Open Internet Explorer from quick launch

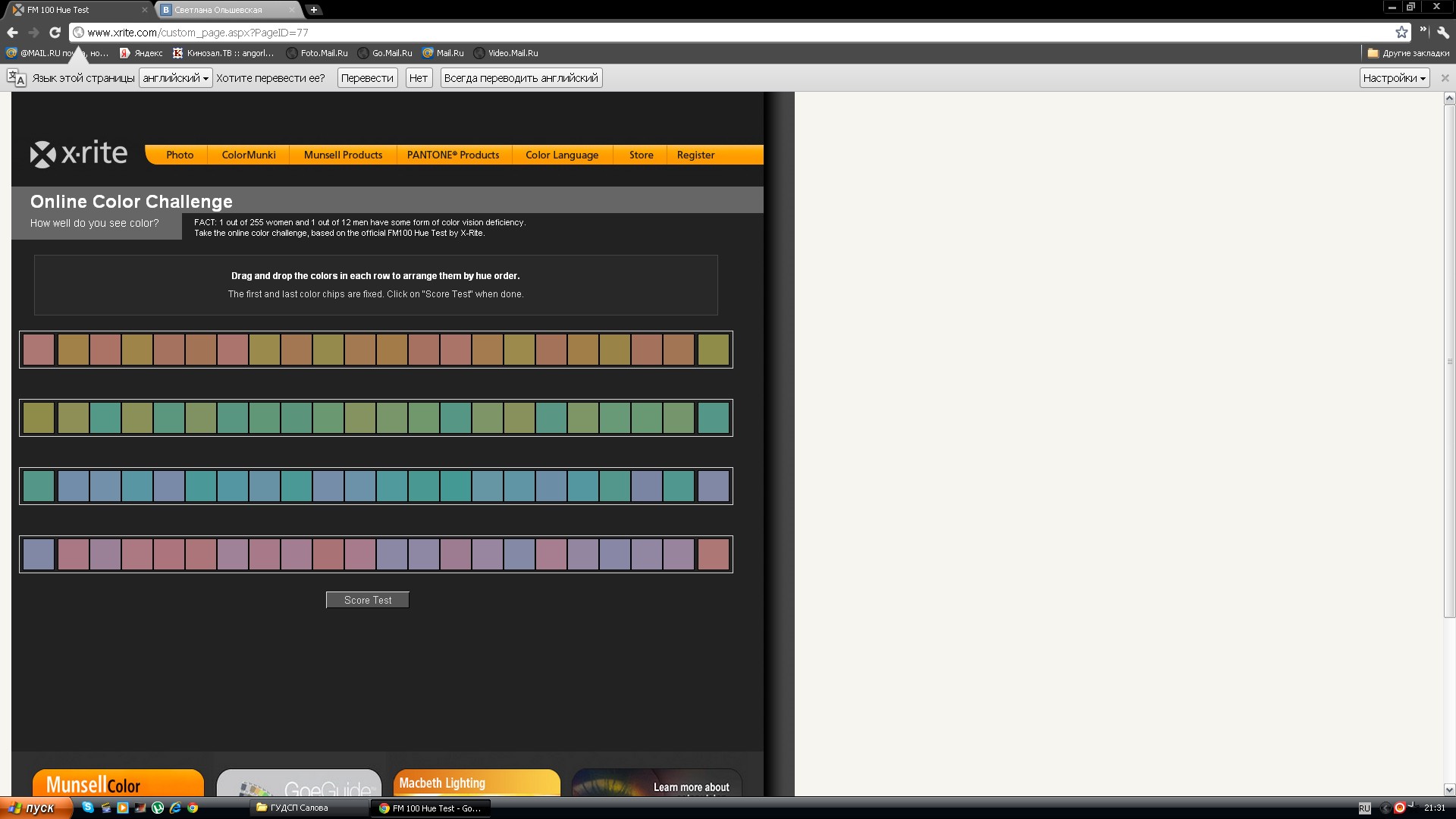click(175, 808)
